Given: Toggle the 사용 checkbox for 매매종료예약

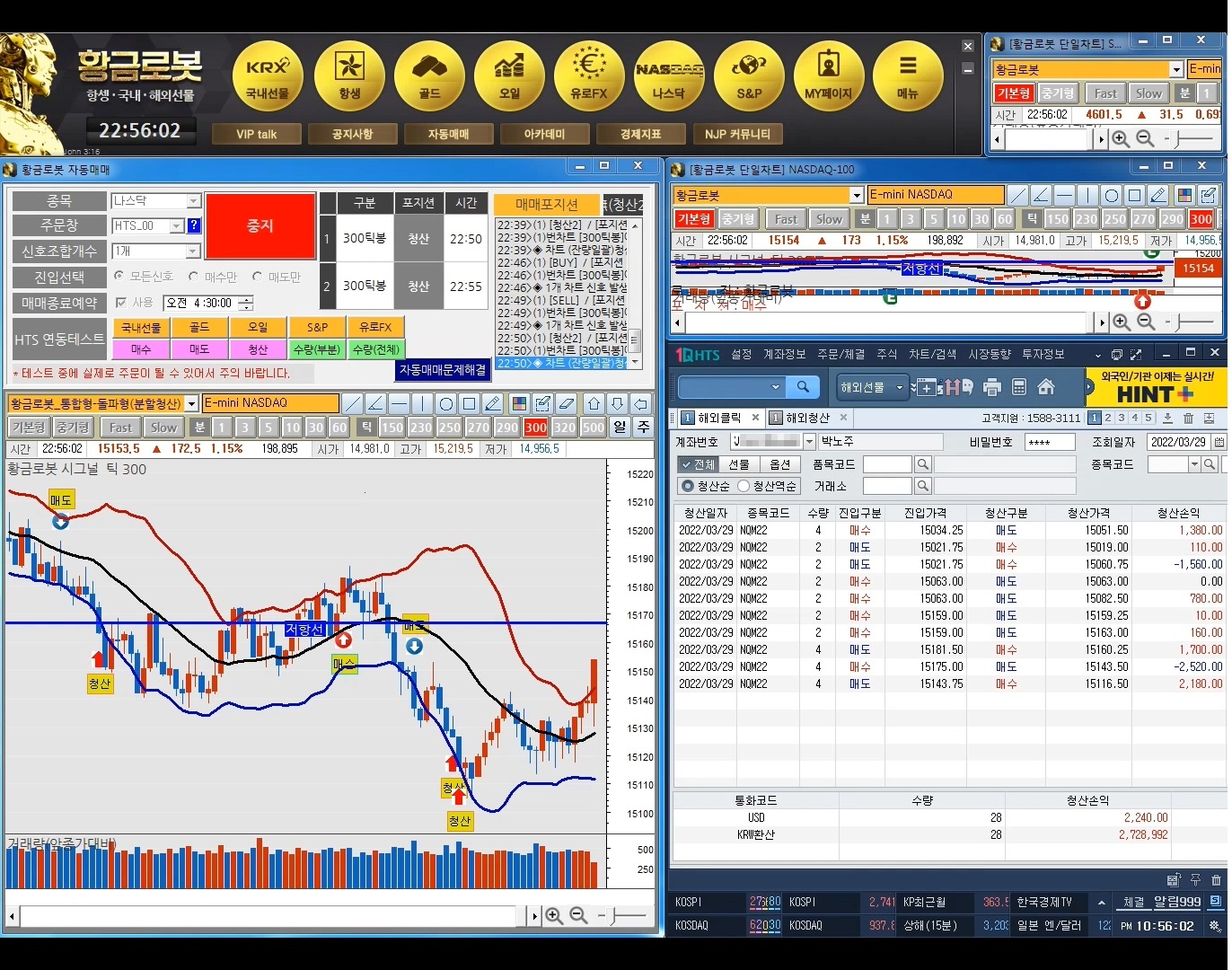Looking at the screenshot, I should tap(121, 303).
